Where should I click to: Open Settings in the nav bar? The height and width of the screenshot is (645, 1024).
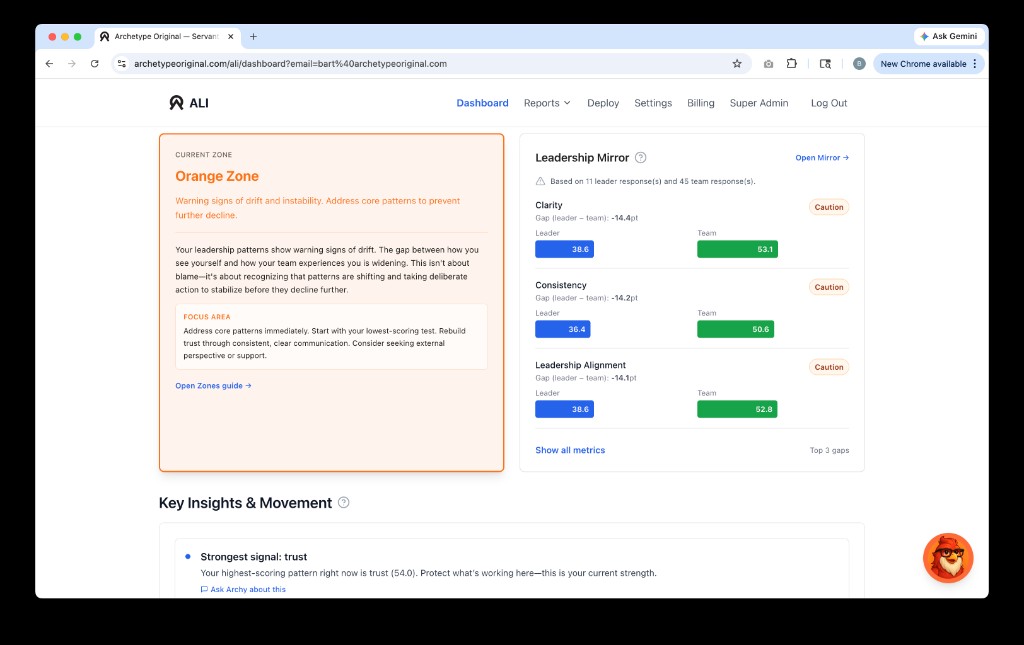(x=653, y=103)
